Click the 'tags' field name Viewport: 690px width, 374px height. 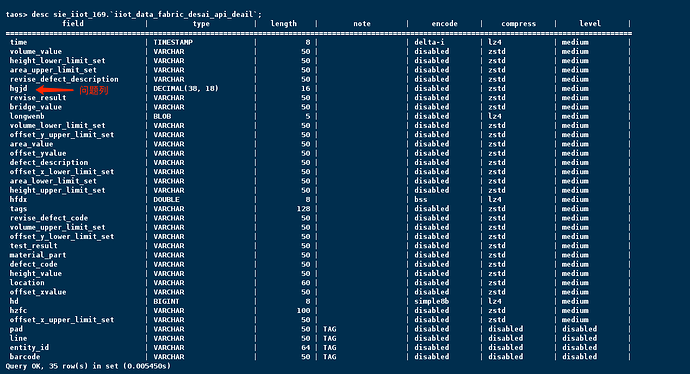[18, 209]
